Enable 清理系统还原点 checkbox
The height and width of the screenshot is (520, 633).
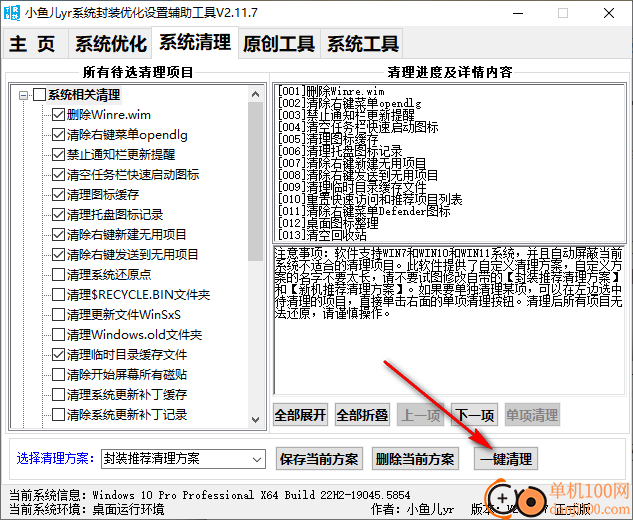pyautogui.click(x=59, y=275)
